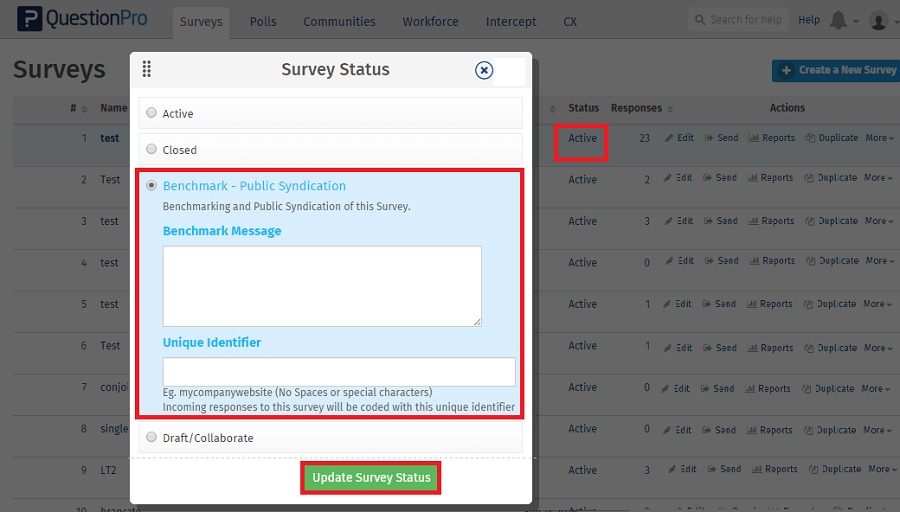Open the Polls tab
Image resolution: width=900 pixels, height=512 pixels.
[263, 21]
